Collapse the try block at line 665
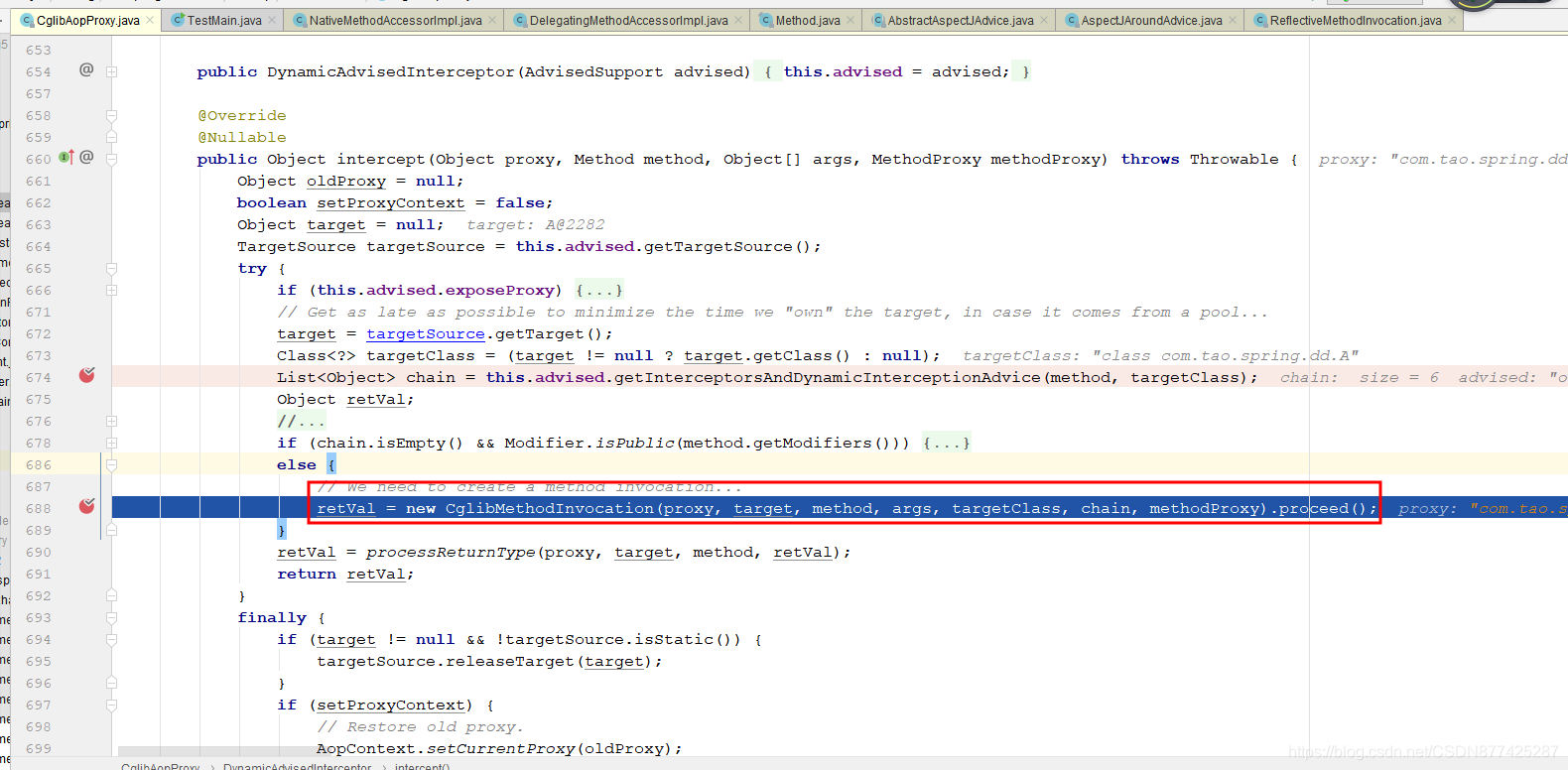This screenshot has height=770, width=1568. click(x=112, y=268)
